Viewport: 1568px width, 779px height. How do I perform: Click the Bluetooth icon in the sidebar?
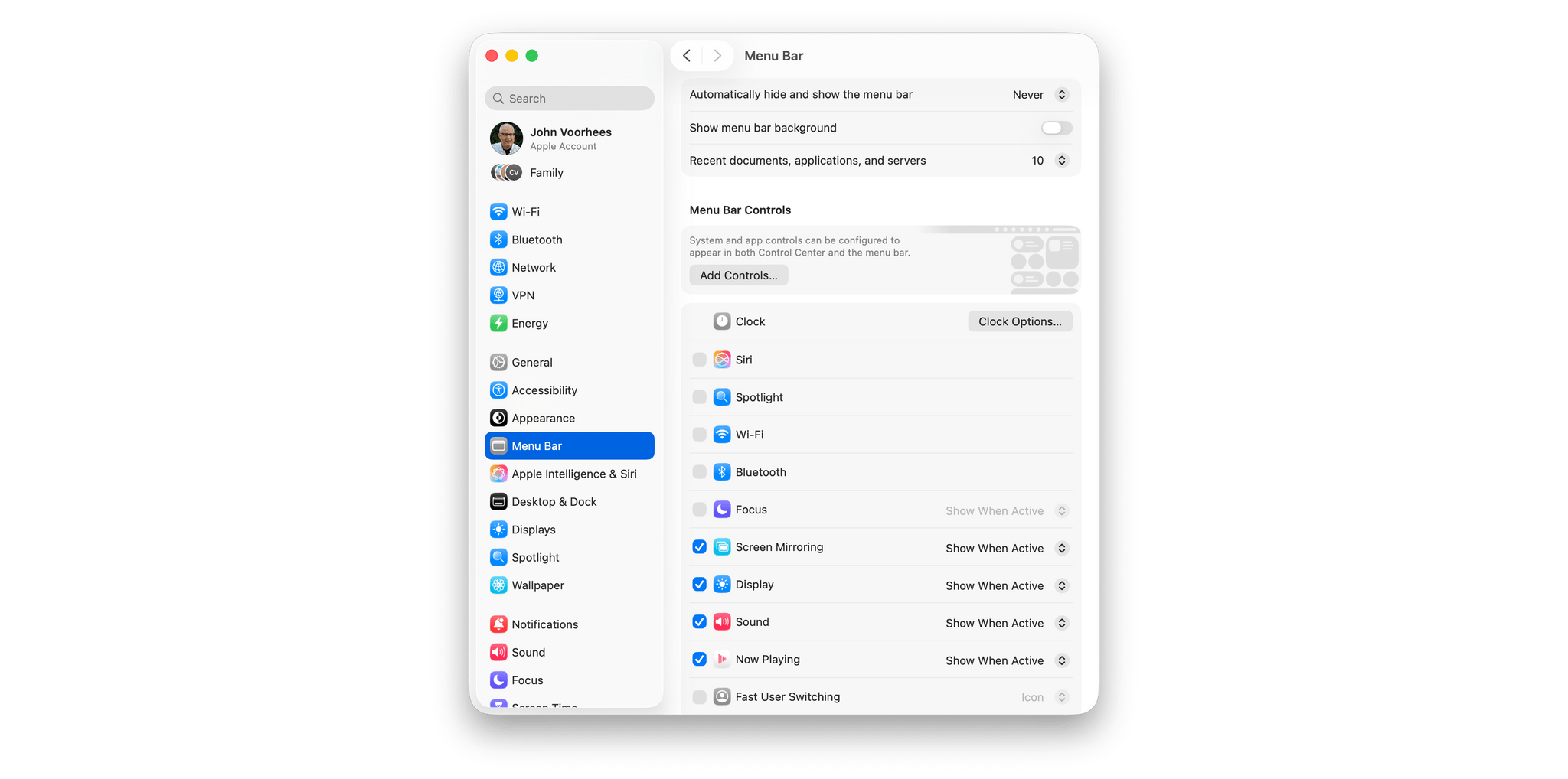(498, 240)
